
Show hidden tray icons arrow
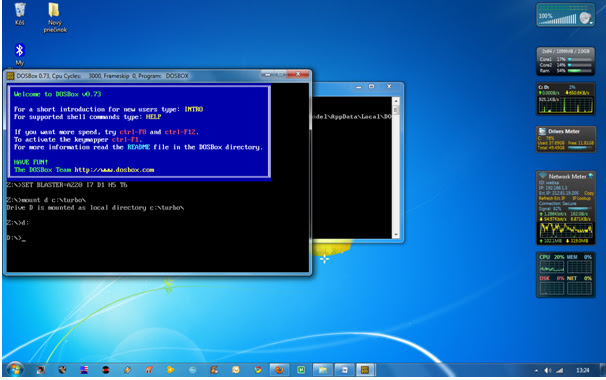point(536,370)
